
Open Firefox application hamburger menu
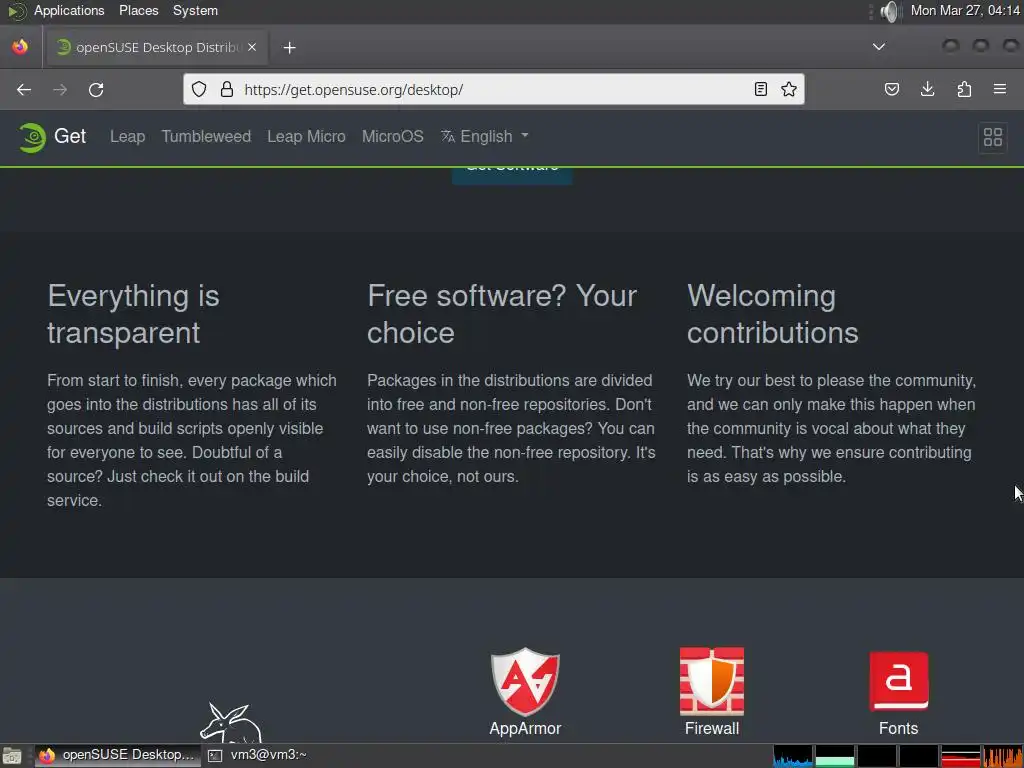click(999, 89)
